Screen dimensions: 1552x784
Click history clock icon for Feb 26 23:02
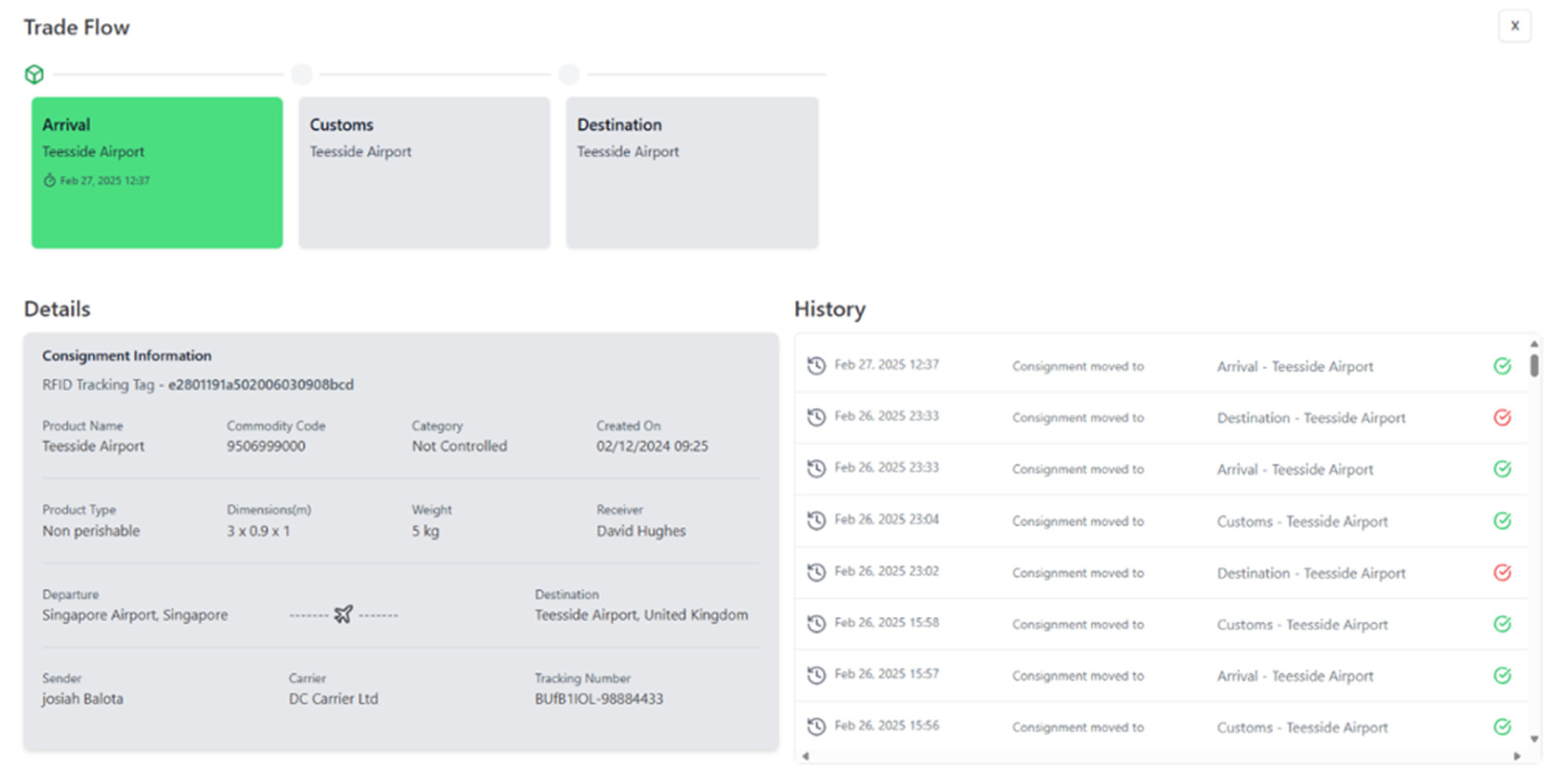point(816,572)
